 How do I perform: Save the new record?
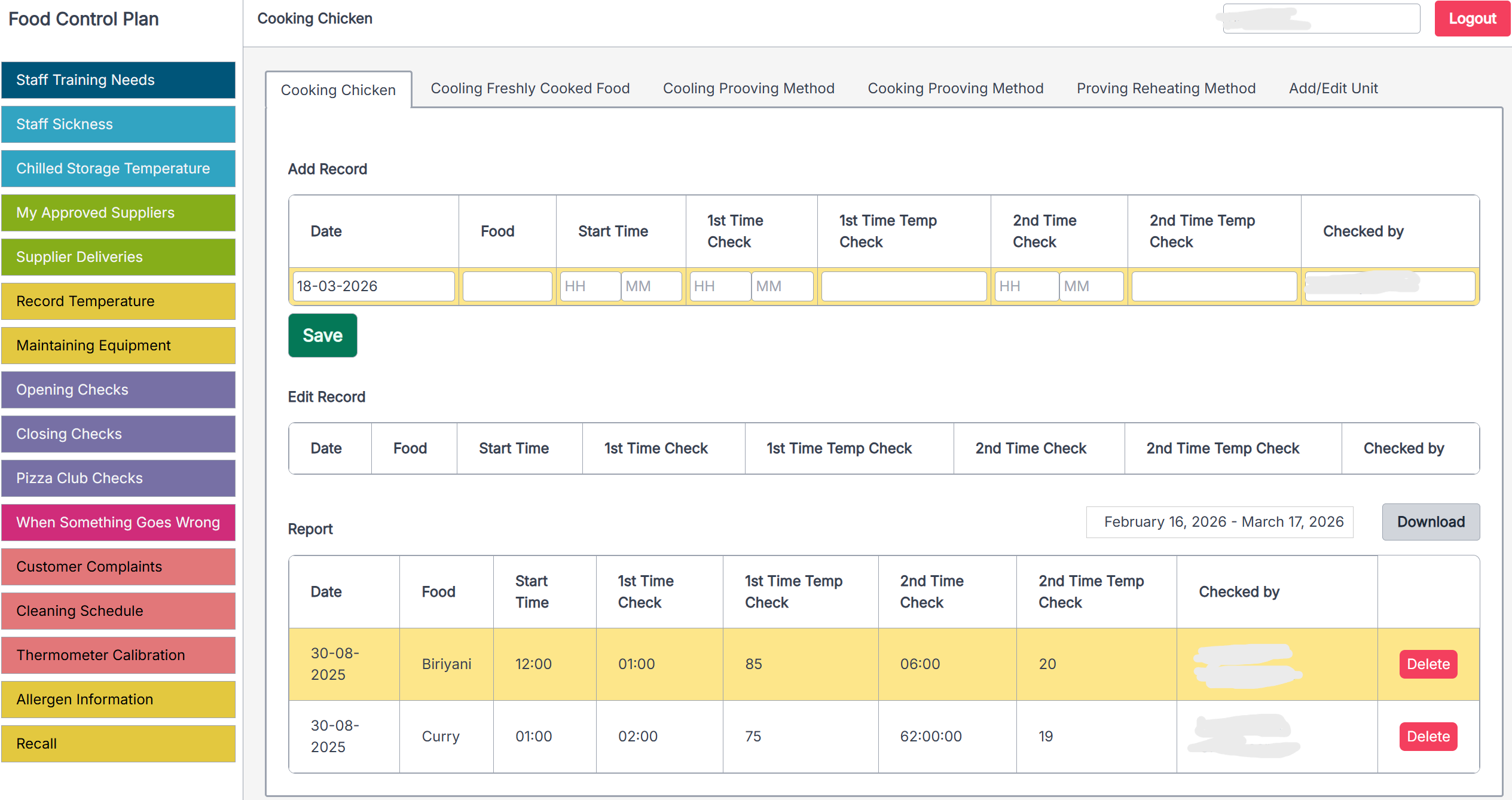(322, 335)
